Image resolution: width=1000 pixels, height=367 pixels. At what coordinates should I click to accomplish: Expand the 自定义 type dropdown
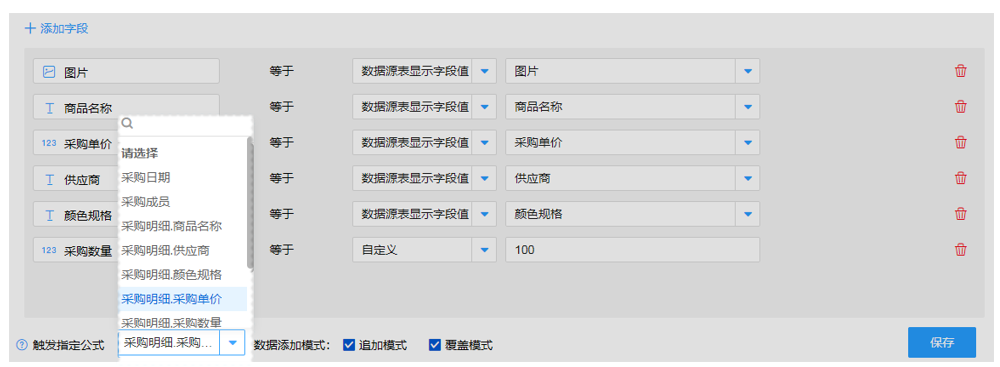click(x=484, y=250)
